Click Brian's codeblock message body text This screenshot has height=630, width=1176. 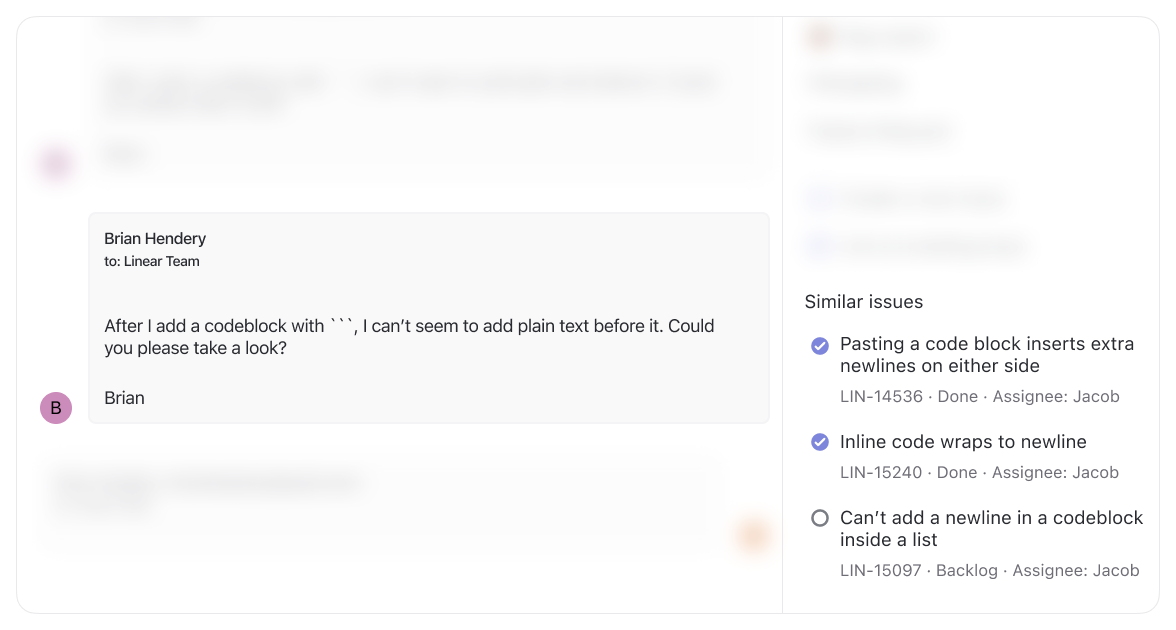(409, 337)
